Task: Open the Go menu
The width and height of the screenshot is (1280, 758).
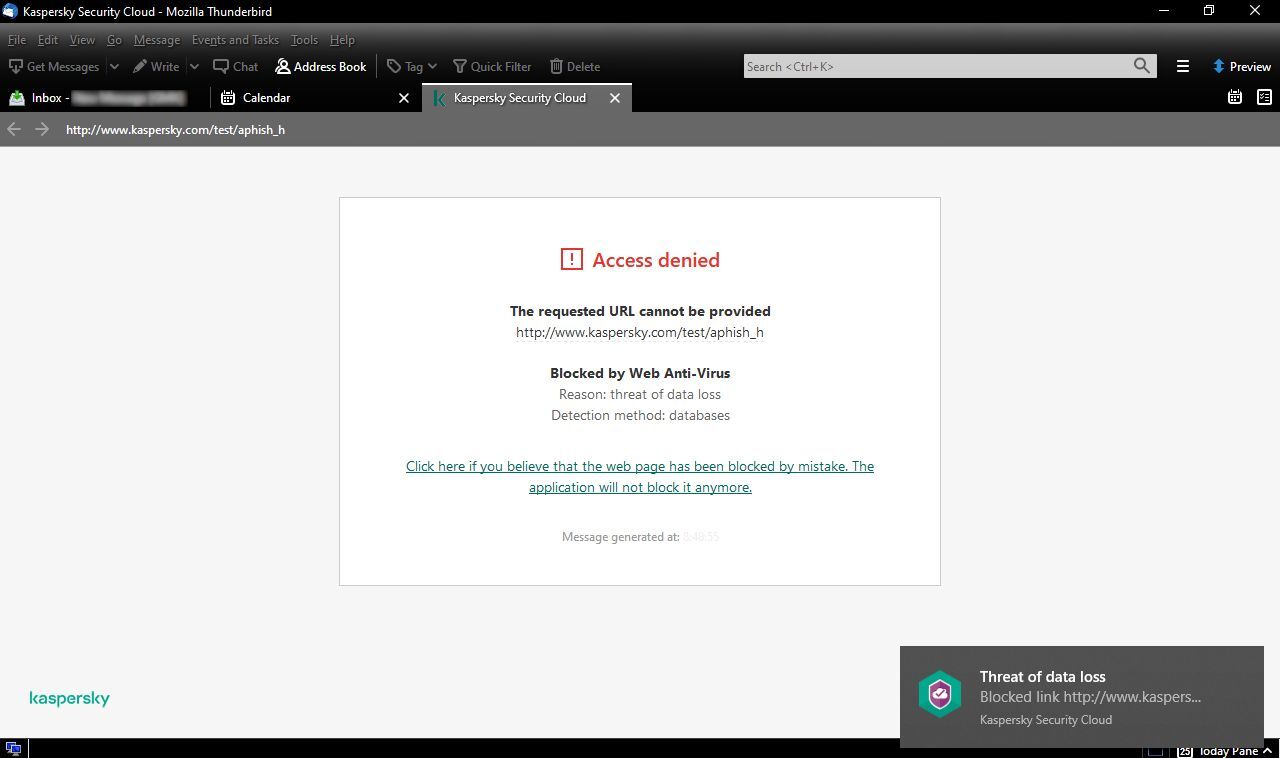Action: tap(114, 40)
